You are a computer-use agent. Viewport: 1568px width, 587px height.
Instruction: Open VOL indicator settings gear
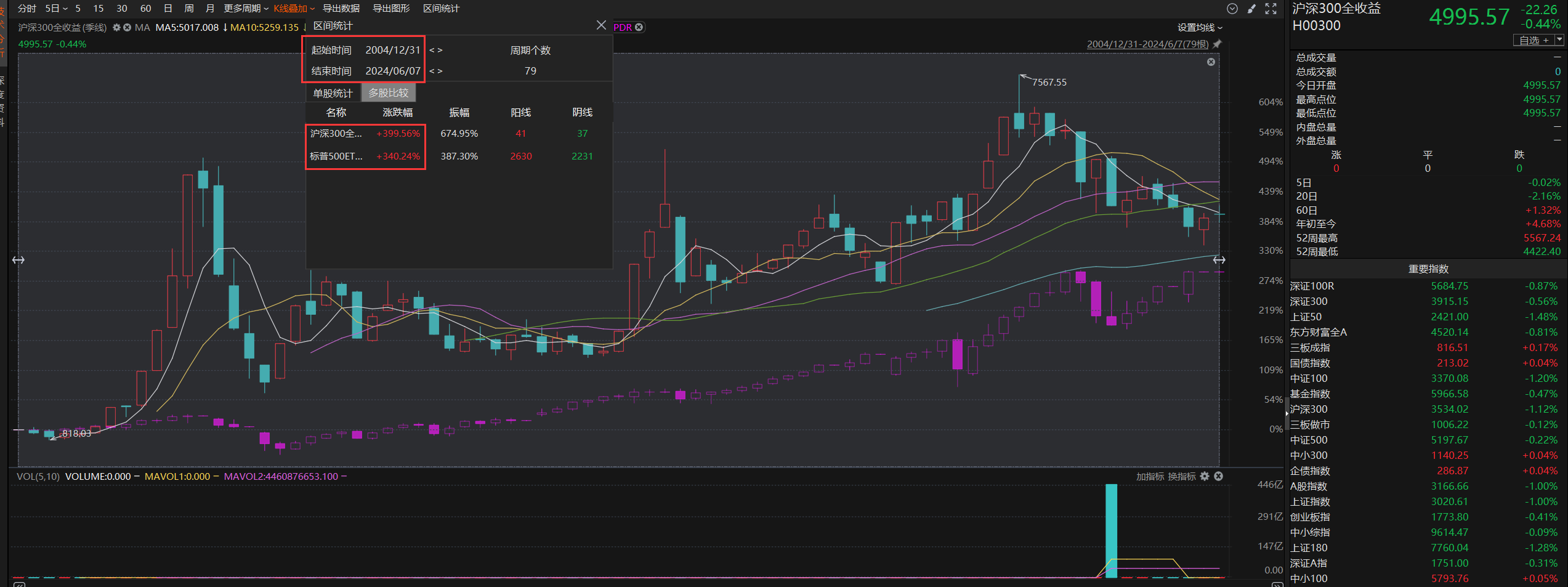click(x=1205, y=476)
